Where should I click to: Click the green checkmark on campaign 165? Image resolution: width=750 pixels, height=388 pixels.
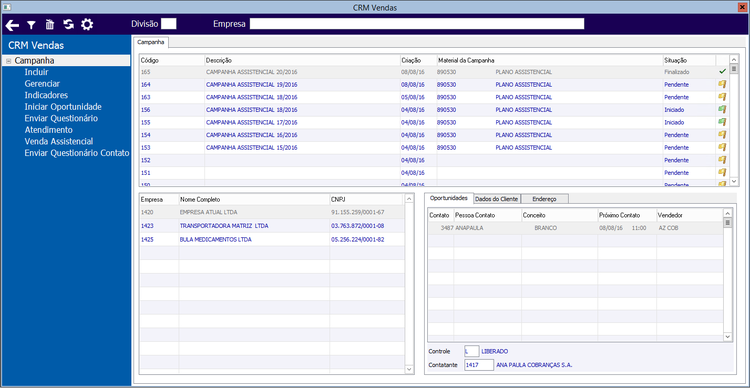click(x=722, y=71)
